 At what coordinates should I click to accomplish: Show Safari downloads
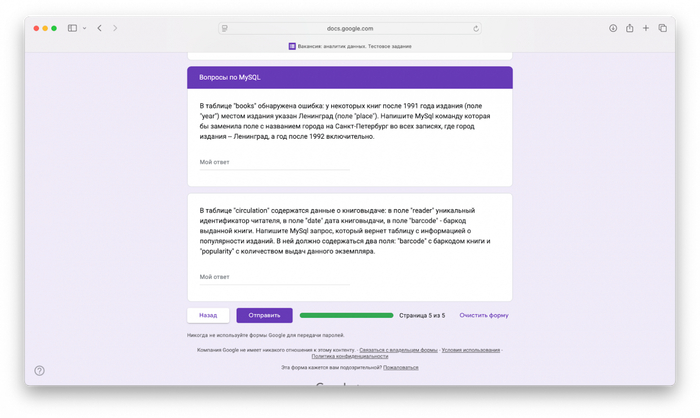[613, 28]
